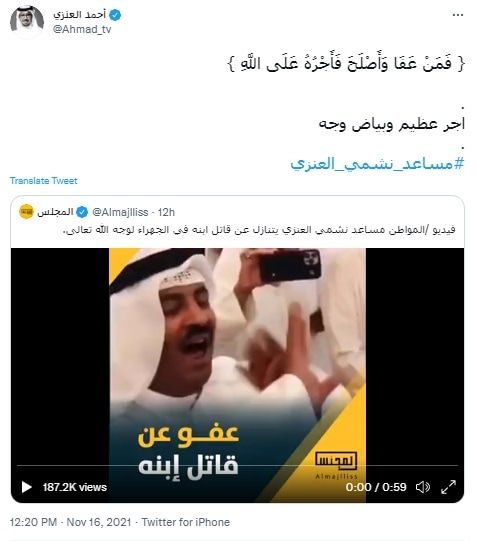Click the Almajlliss yellow avatar icon
Image resolution: width=477 pixels, height=541 pixels.
(26, 212)
